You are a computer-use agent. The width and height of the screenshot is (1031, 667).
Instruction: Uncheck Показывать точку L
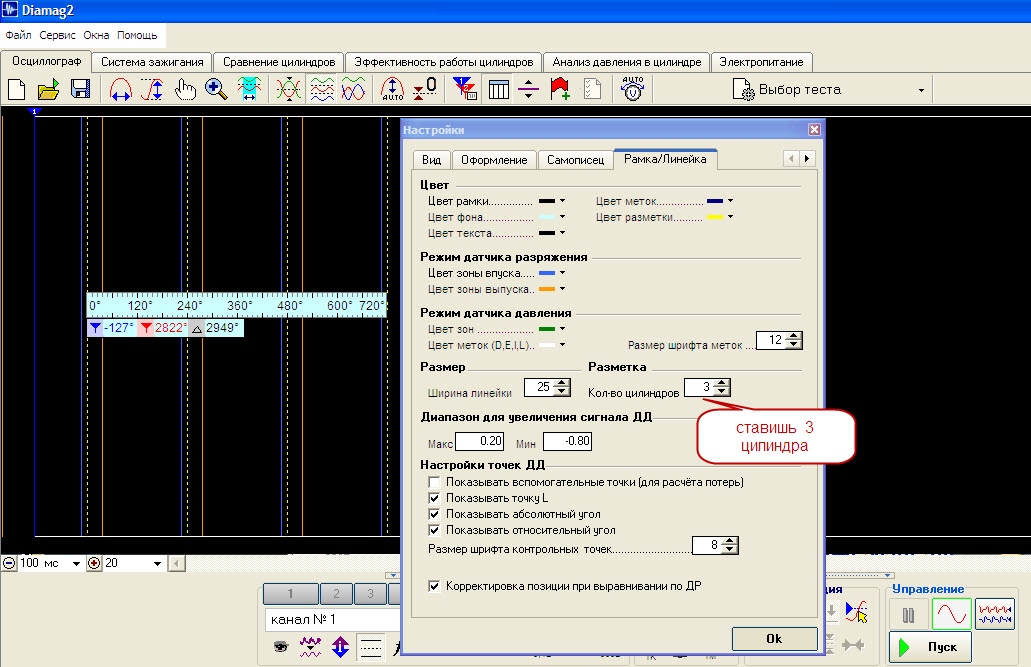(434, 498)
